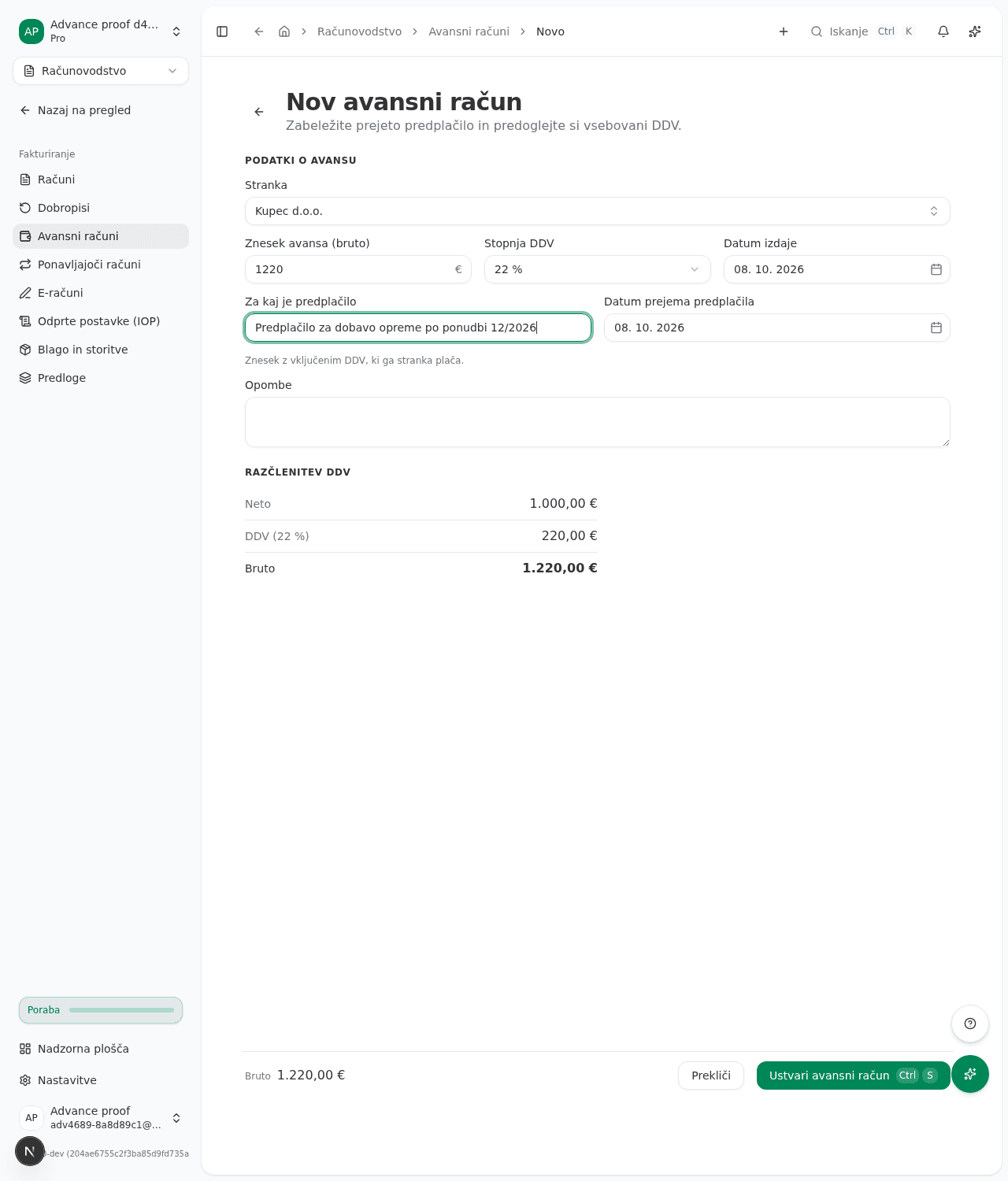Click the Ustvari avansni račun button
This screenshot has width=1008, height=1181.
point(854,1075)
